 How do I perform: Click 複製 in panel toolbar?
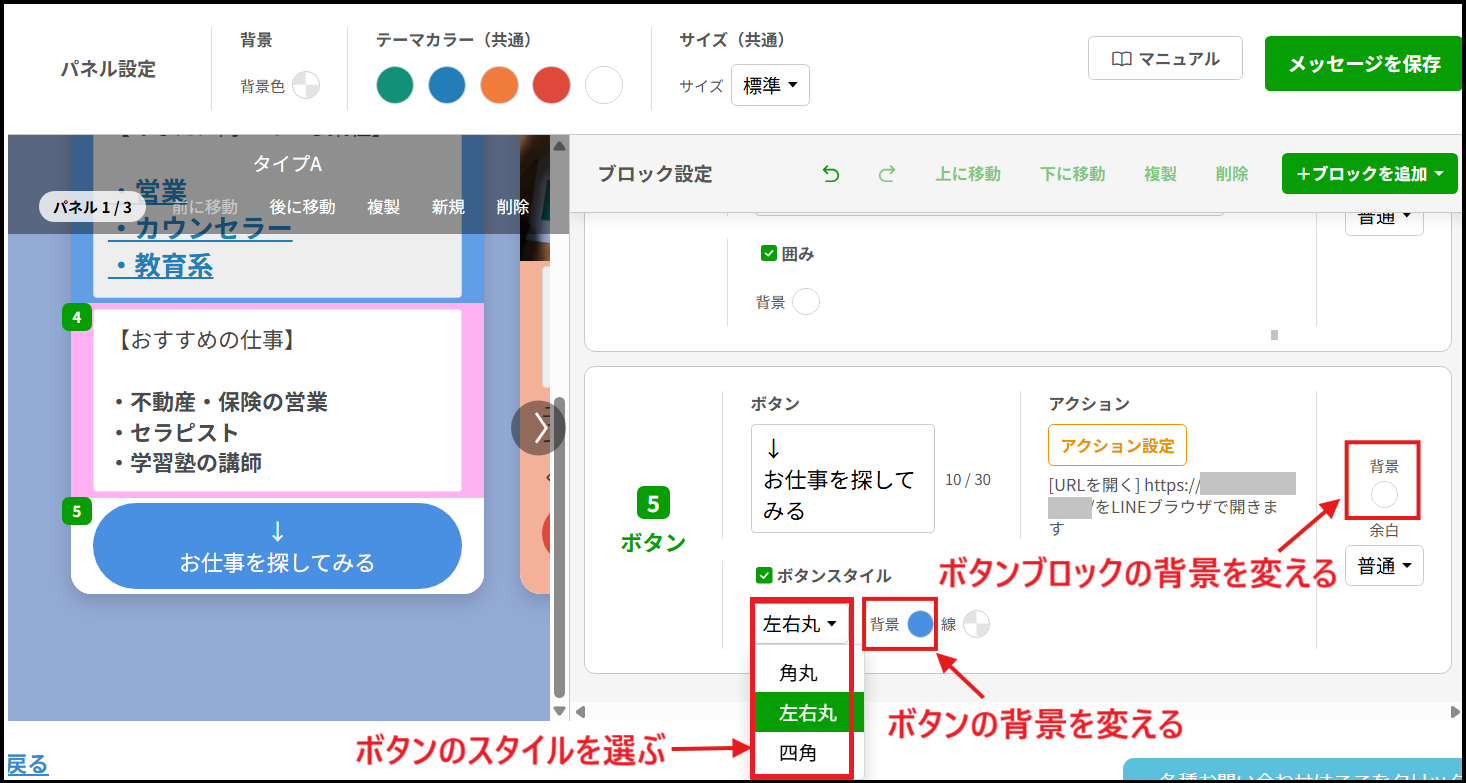point(383,207)
